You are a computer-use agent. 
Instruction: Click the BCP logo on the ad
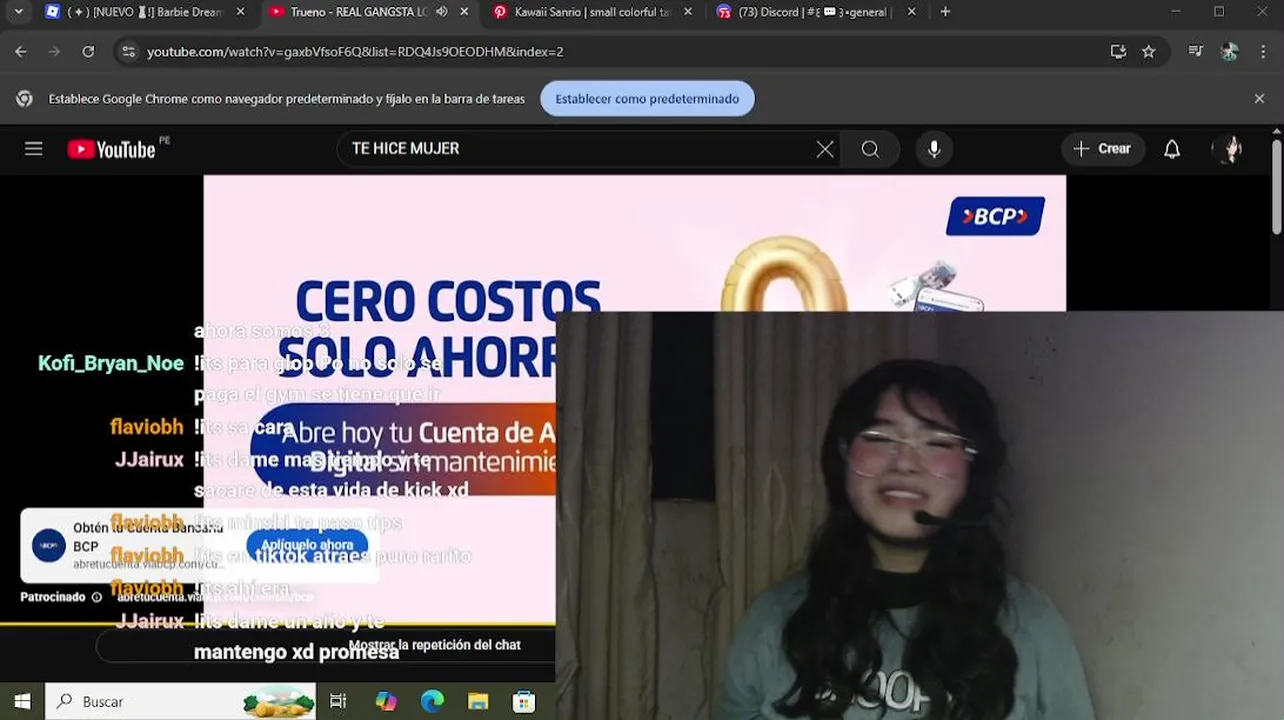995,216
